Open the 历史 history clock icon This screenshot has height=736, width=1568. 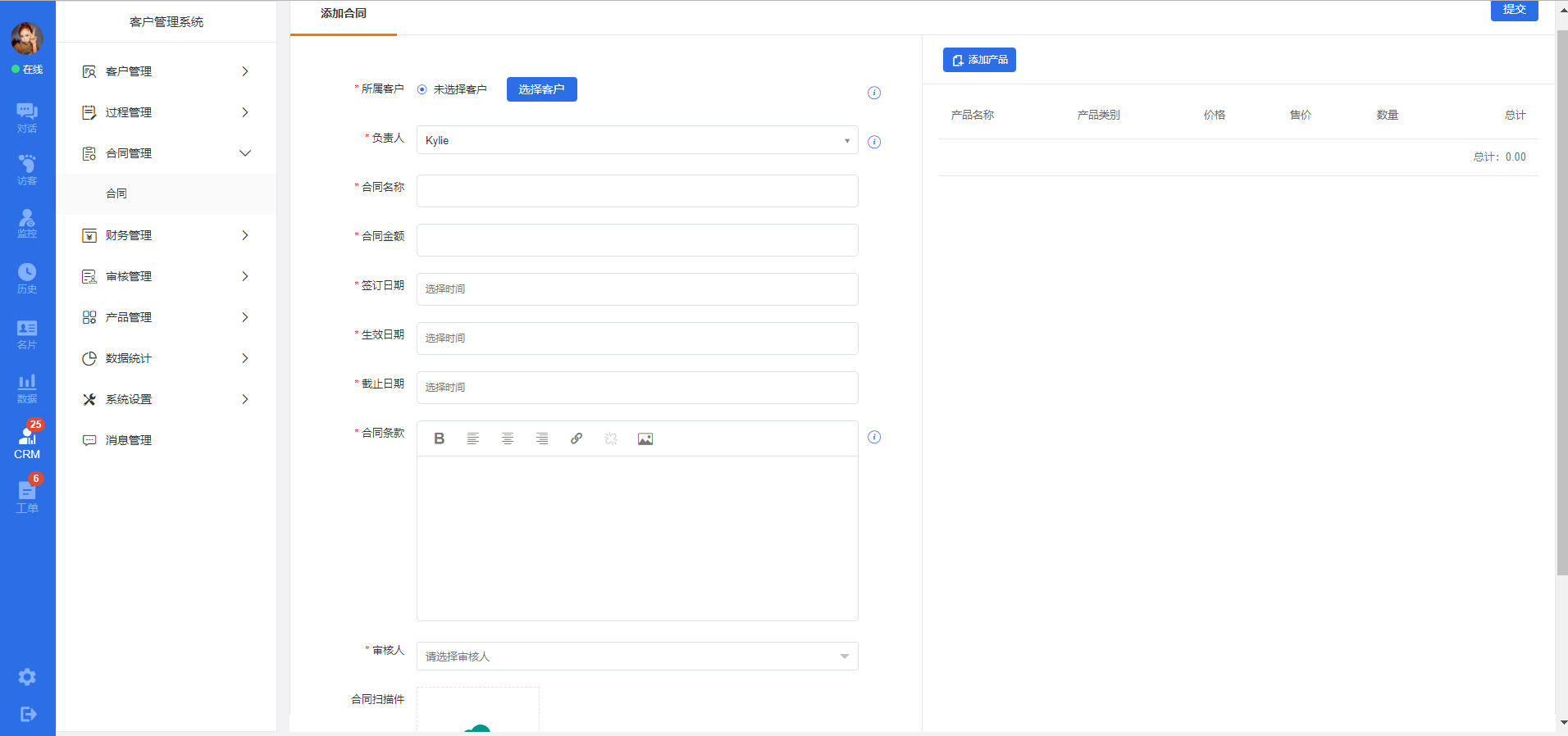coord(27,278)
